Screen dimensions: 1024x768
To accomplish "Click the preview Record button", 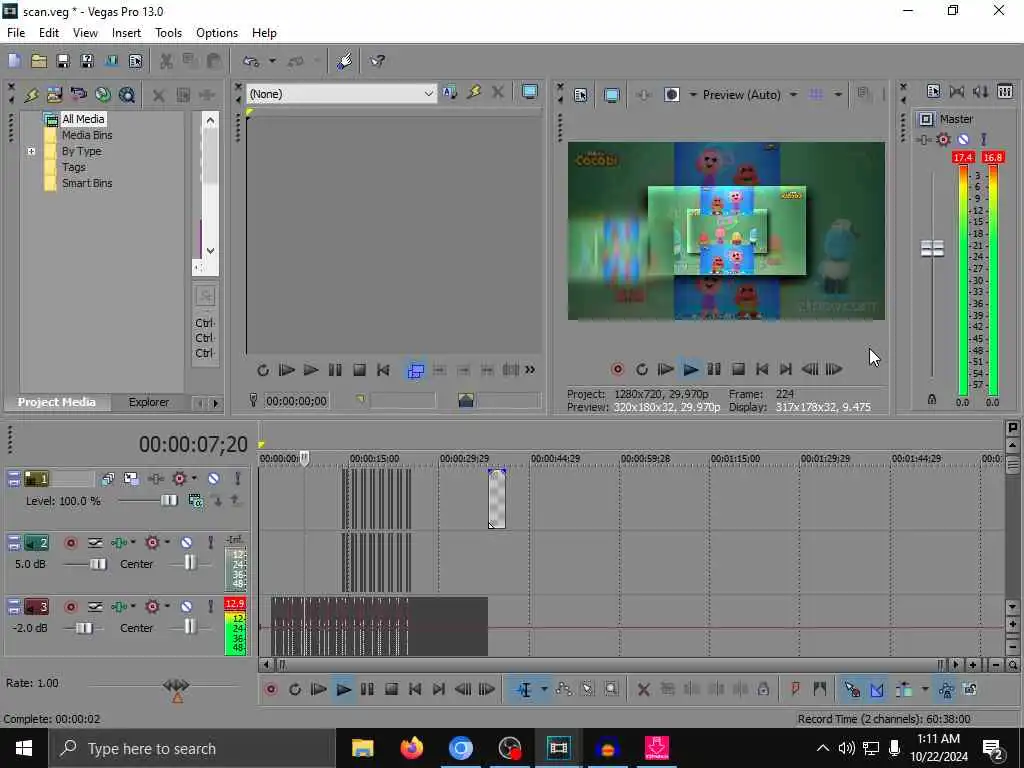I will coord(617,370).
